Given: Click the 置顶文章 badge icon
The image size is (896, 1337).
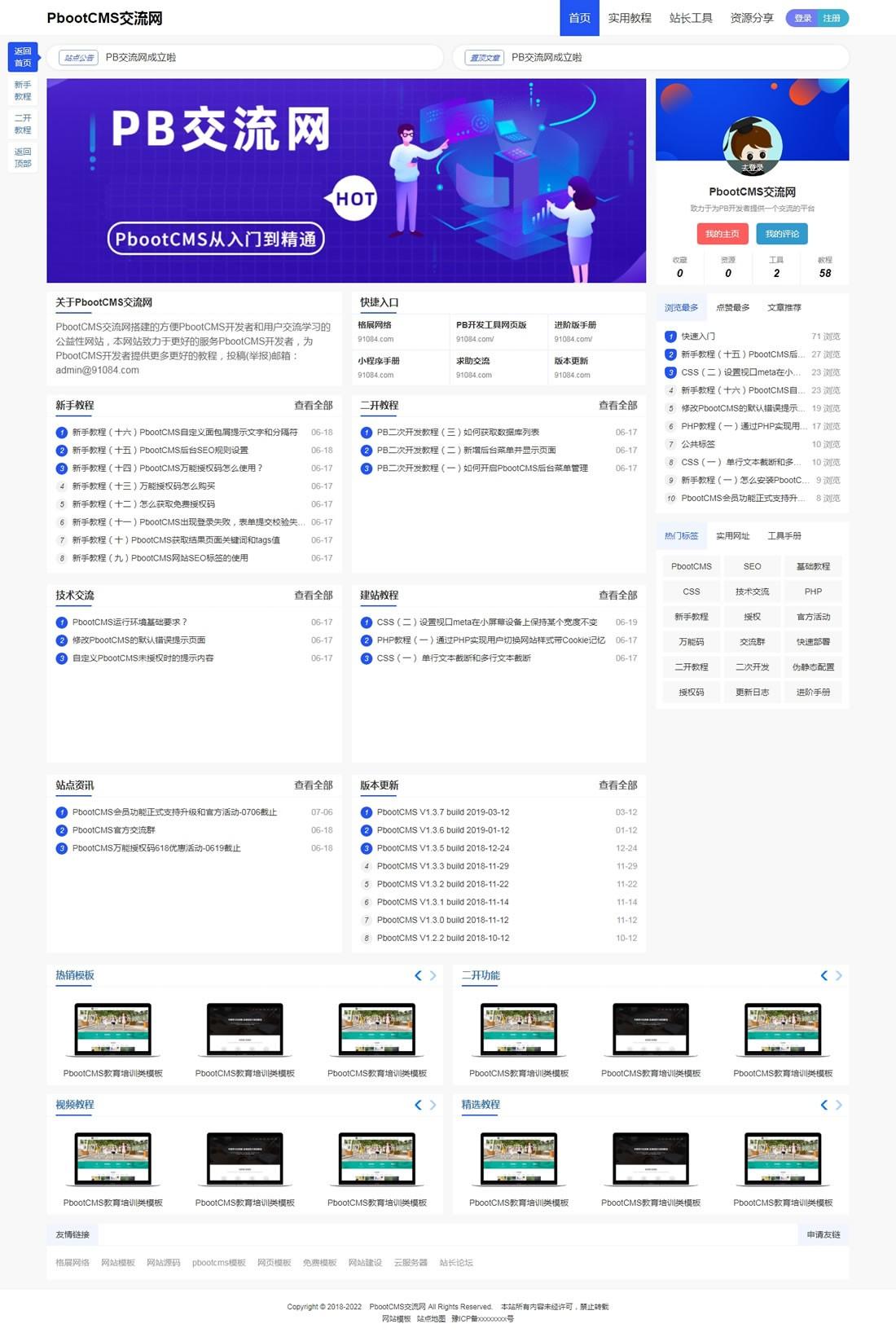Looking at the screenshot, I should tap(485, 58).
